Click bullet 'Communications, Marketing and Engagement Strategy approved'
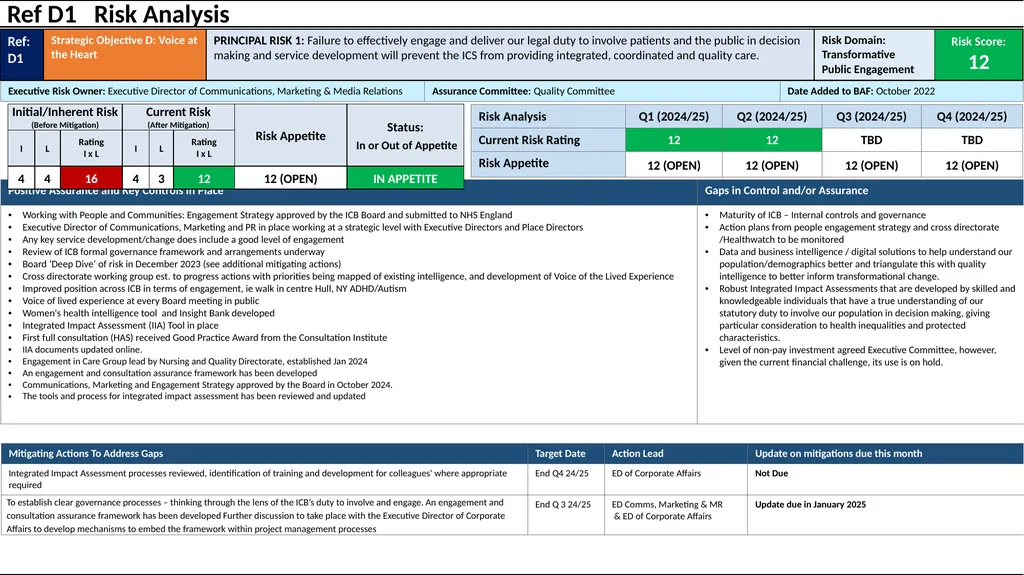 tap(207, 385)
